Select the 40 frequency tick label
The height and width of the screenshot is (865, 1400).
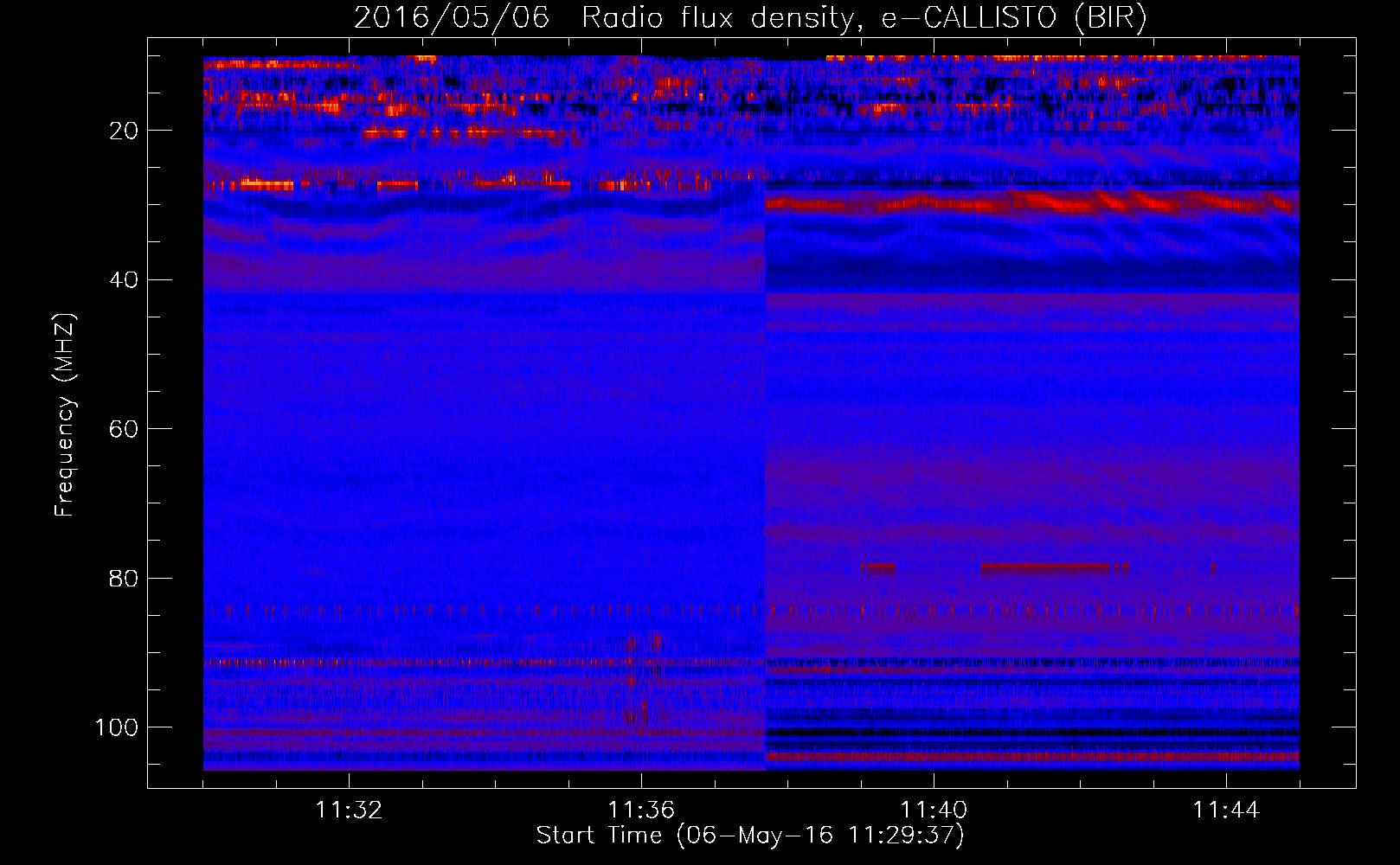point(124,280)
